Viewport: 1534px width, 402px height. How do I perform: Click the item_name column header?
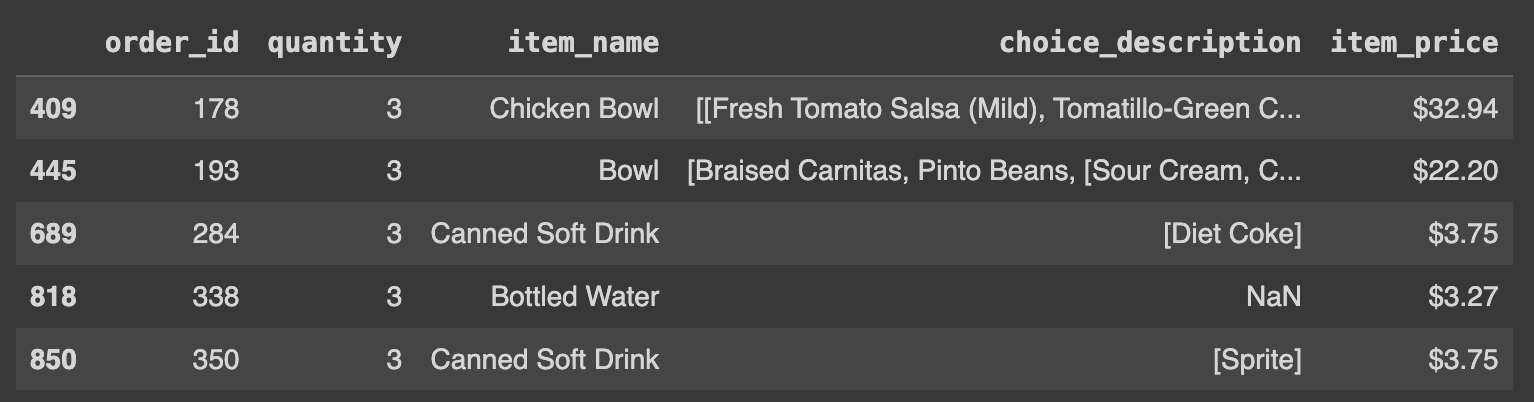click(x=583, y=43)
